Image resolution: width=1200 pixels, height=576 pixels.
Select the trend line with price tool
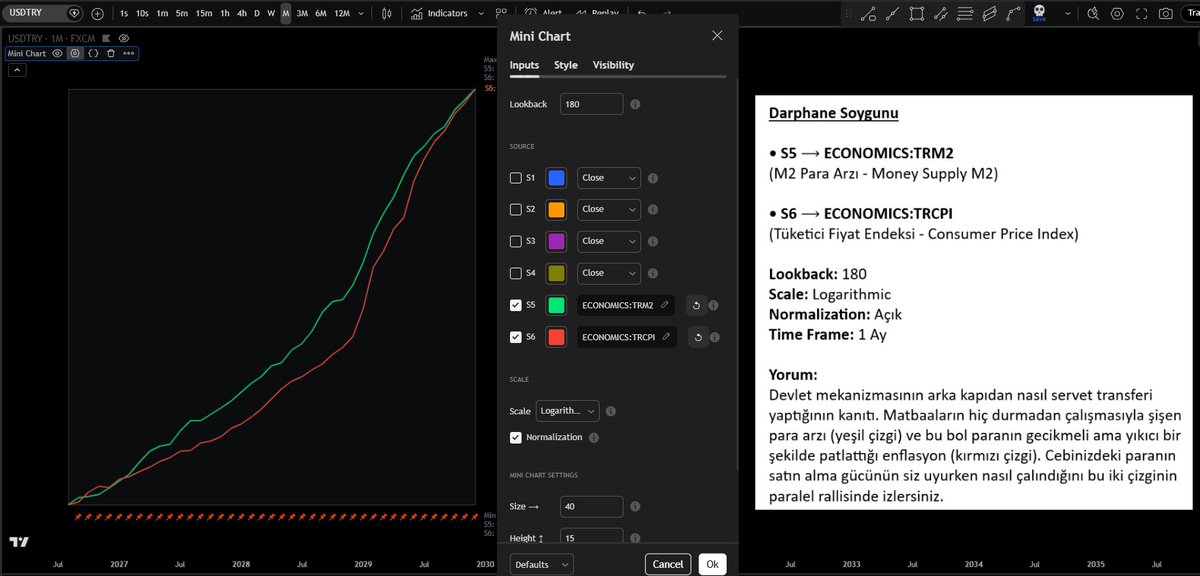click(867, 13)
